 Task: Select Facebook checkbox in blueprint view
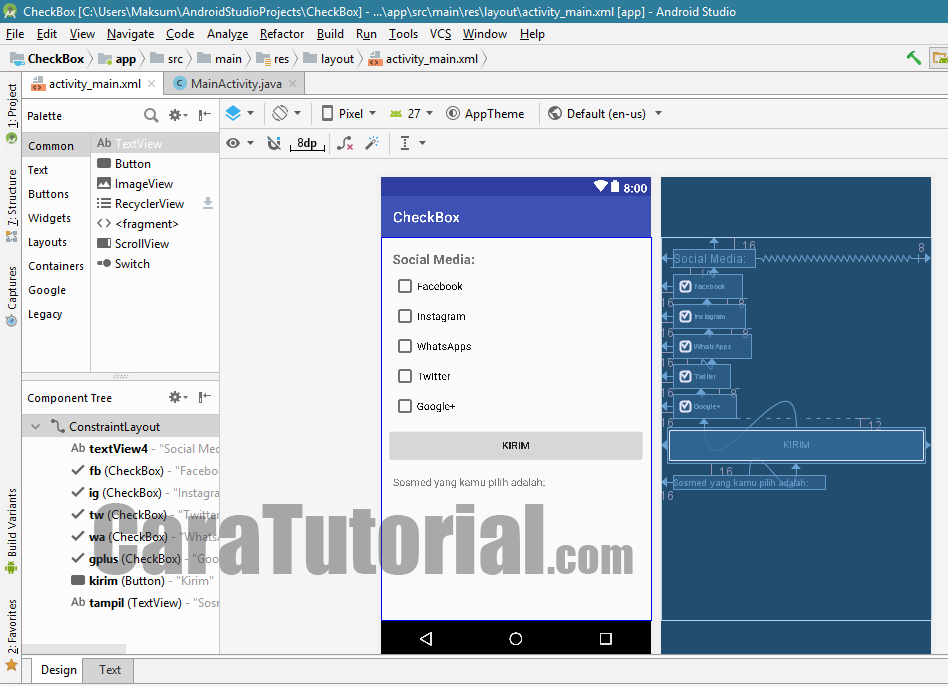click(x=708, y=286)
